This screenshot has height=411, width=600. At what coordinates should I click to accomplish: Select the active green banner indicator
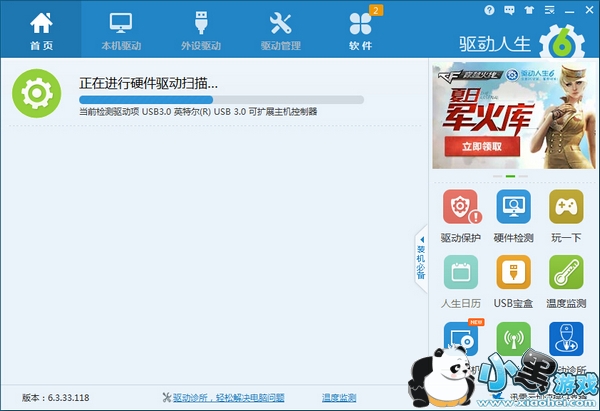510,176
